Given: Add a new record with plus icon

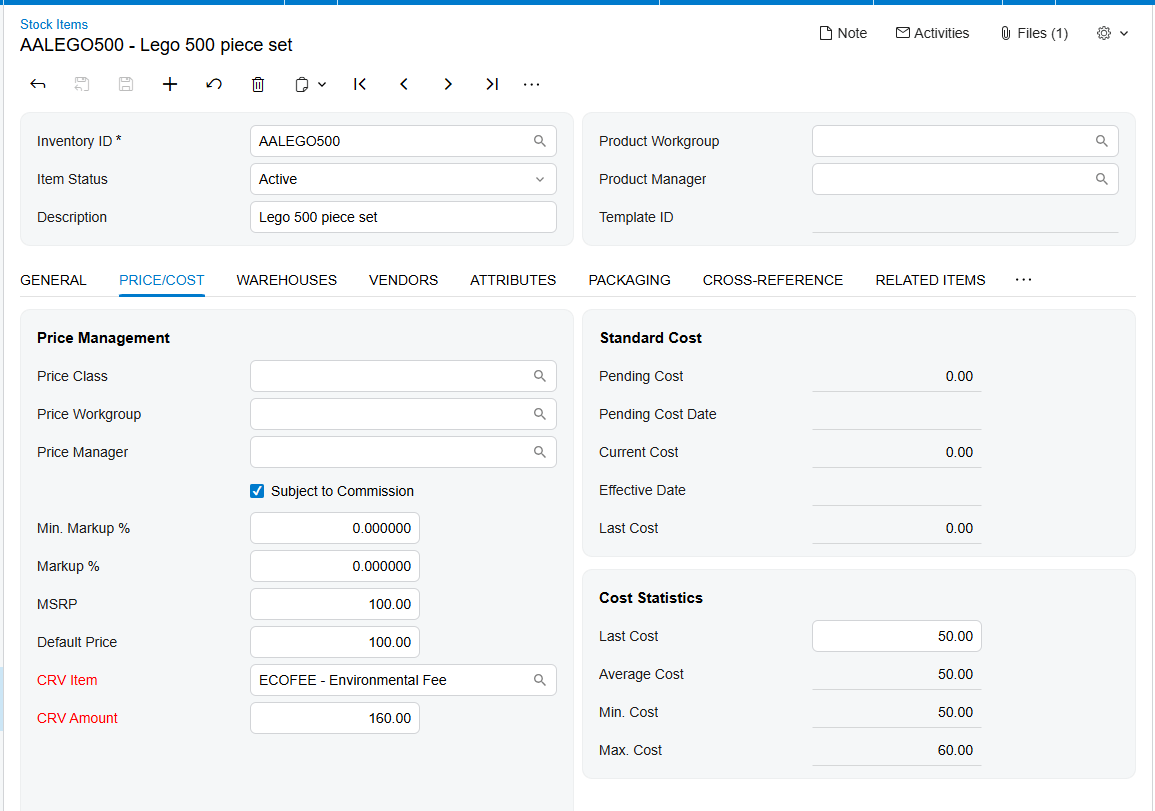Looking at the screenshot, I should pos(170,84).
